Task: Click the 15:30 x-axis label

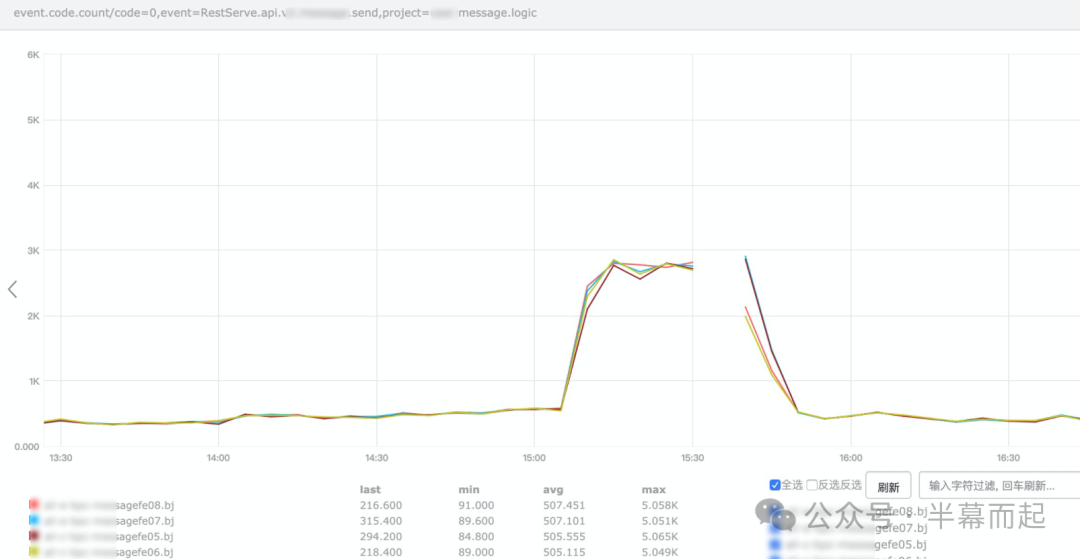Action: tap(693, 458)
